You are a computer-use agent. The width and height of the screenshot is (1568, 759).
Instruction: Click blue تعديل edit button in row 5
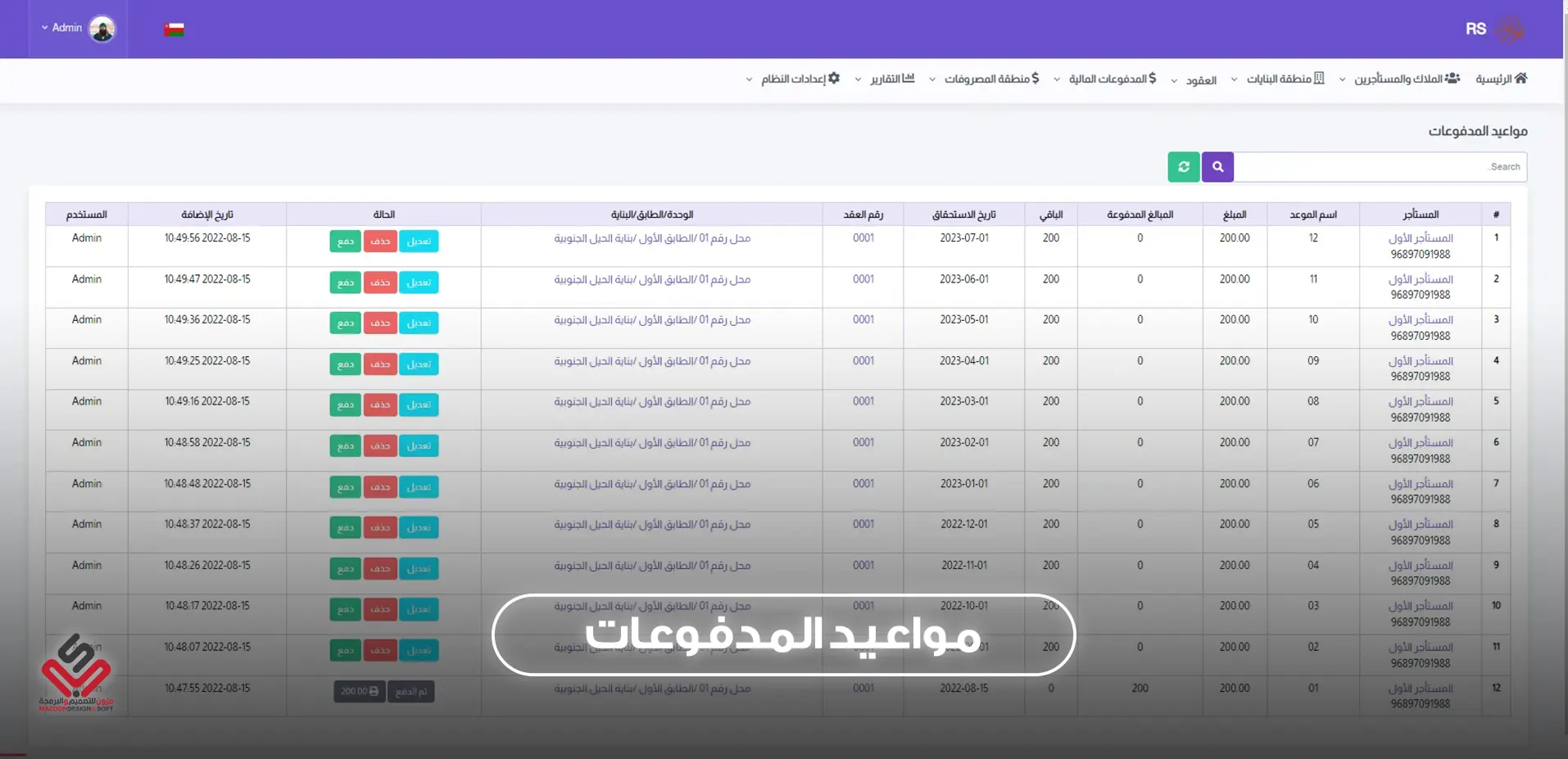click(x=419, y=405)
